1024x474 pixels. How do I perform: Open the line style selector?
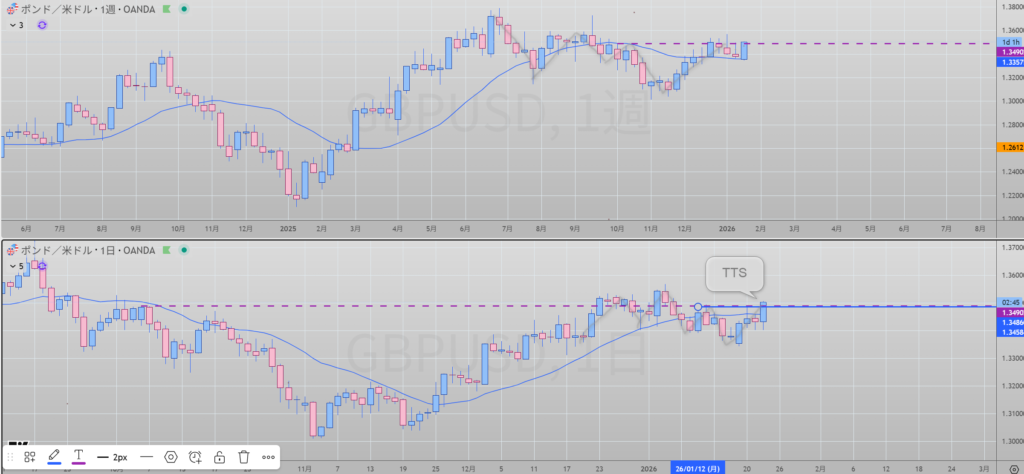pyautogui.click(x=146, y=457)
